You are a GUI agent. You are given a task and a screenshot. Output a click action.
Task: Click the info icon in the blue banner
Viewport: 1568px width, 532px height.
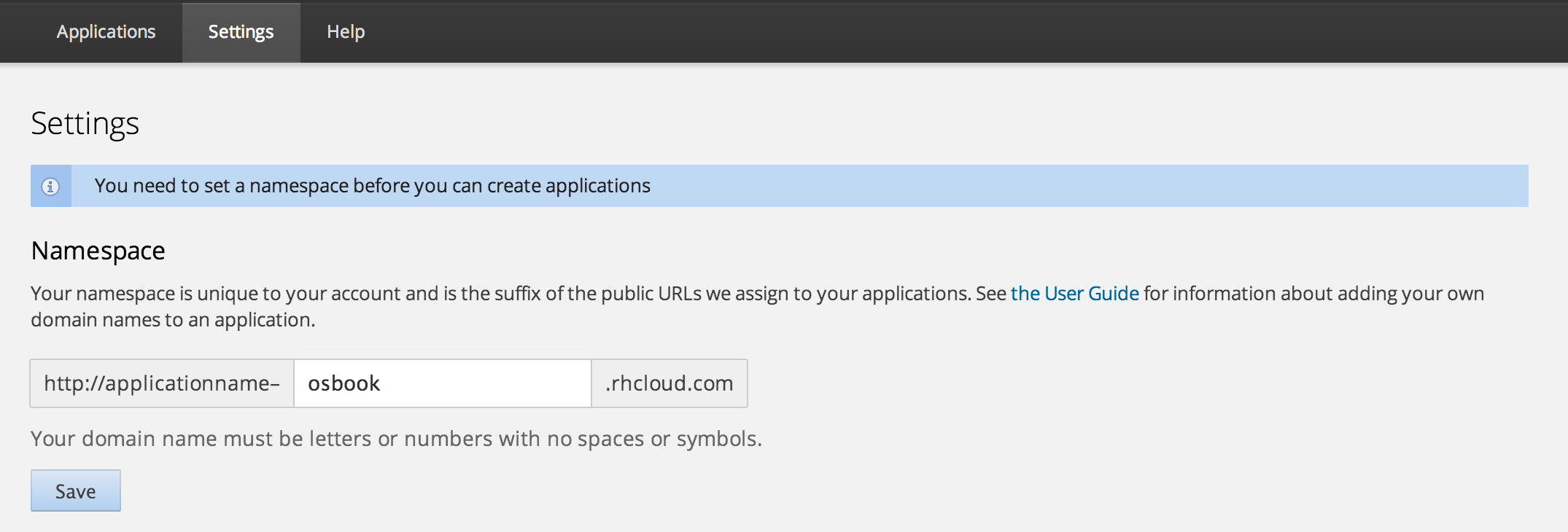click(50, 187)
